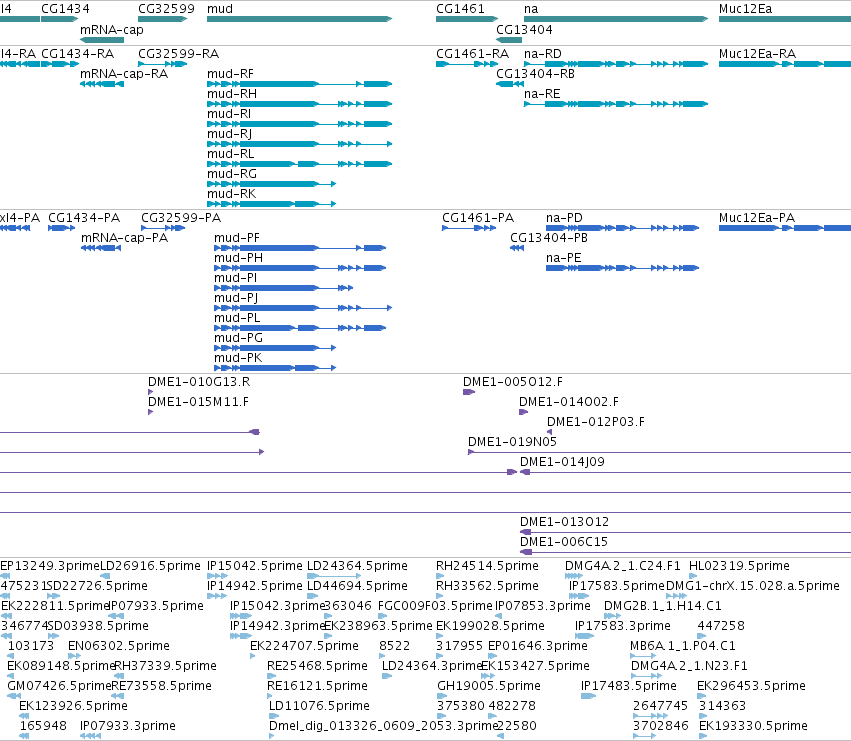Viewport: 851px width, 741px height.
Task: Select the DME1-014J09 clone feature
Action: [685, 472]
